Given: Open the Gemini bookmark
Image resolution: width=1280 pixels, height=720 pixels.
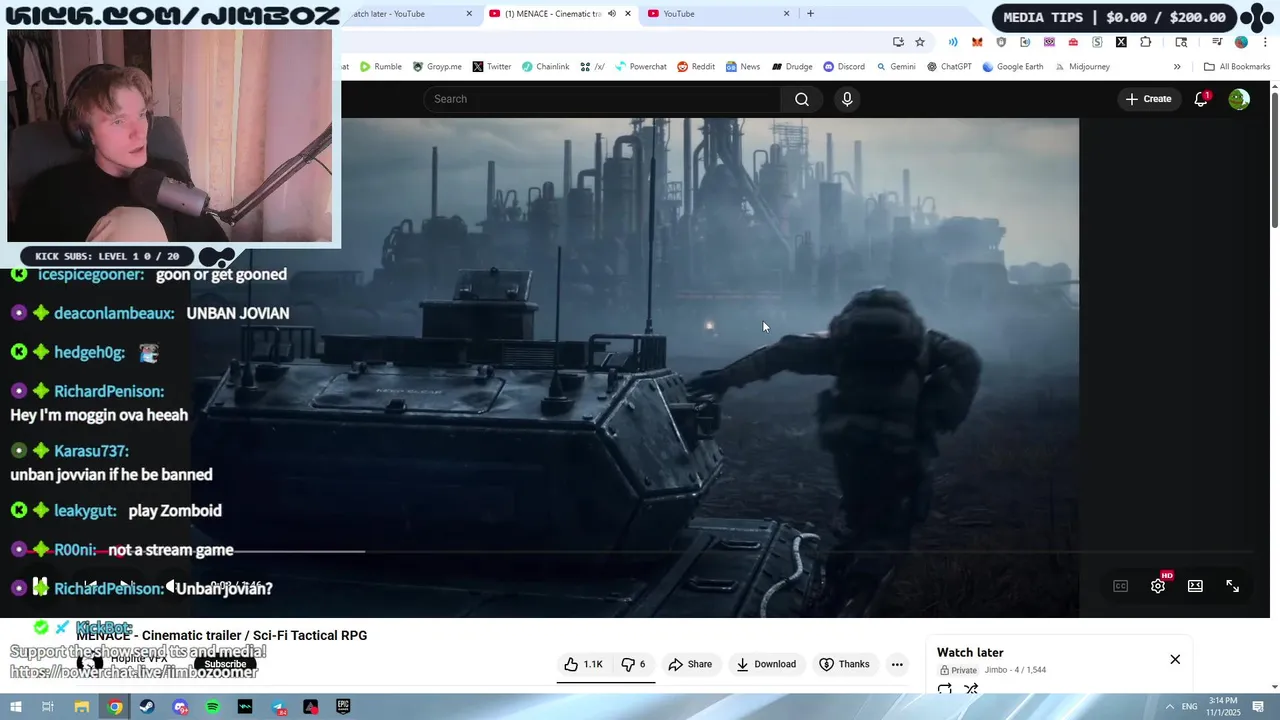Looking at the screenshot, I should [x=895, y=67].
